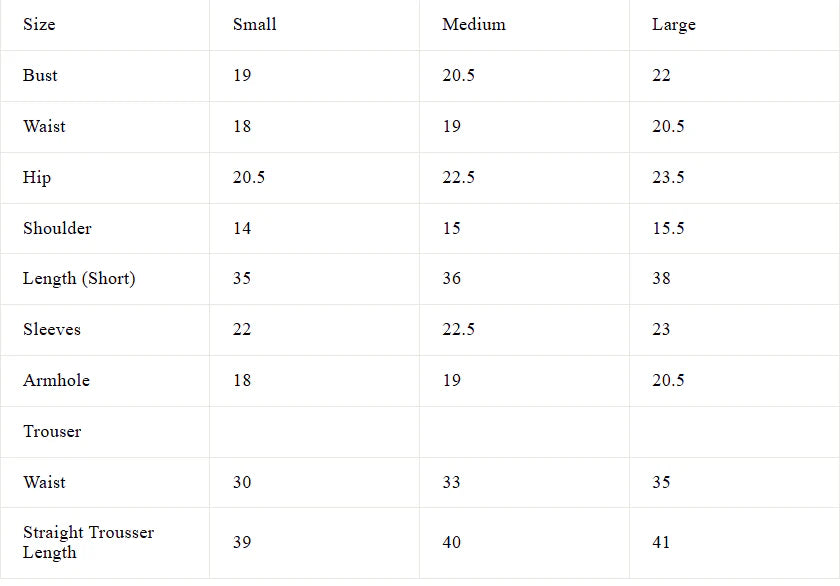840x586 pixels.
Task: Click the Bust row label
Action: [x=40, y=76]
